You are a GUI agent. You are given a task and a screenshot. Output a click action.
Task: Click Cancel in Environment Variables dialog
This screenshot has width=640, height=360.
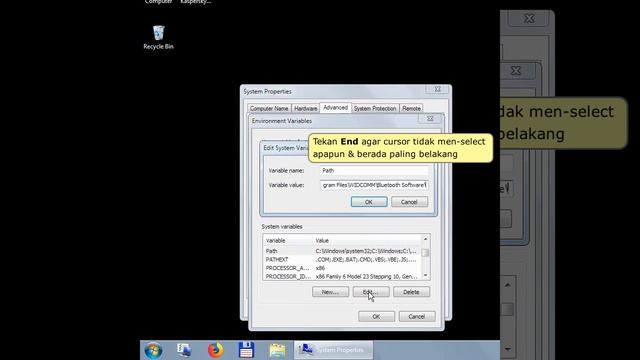click(x=417, y=317)
